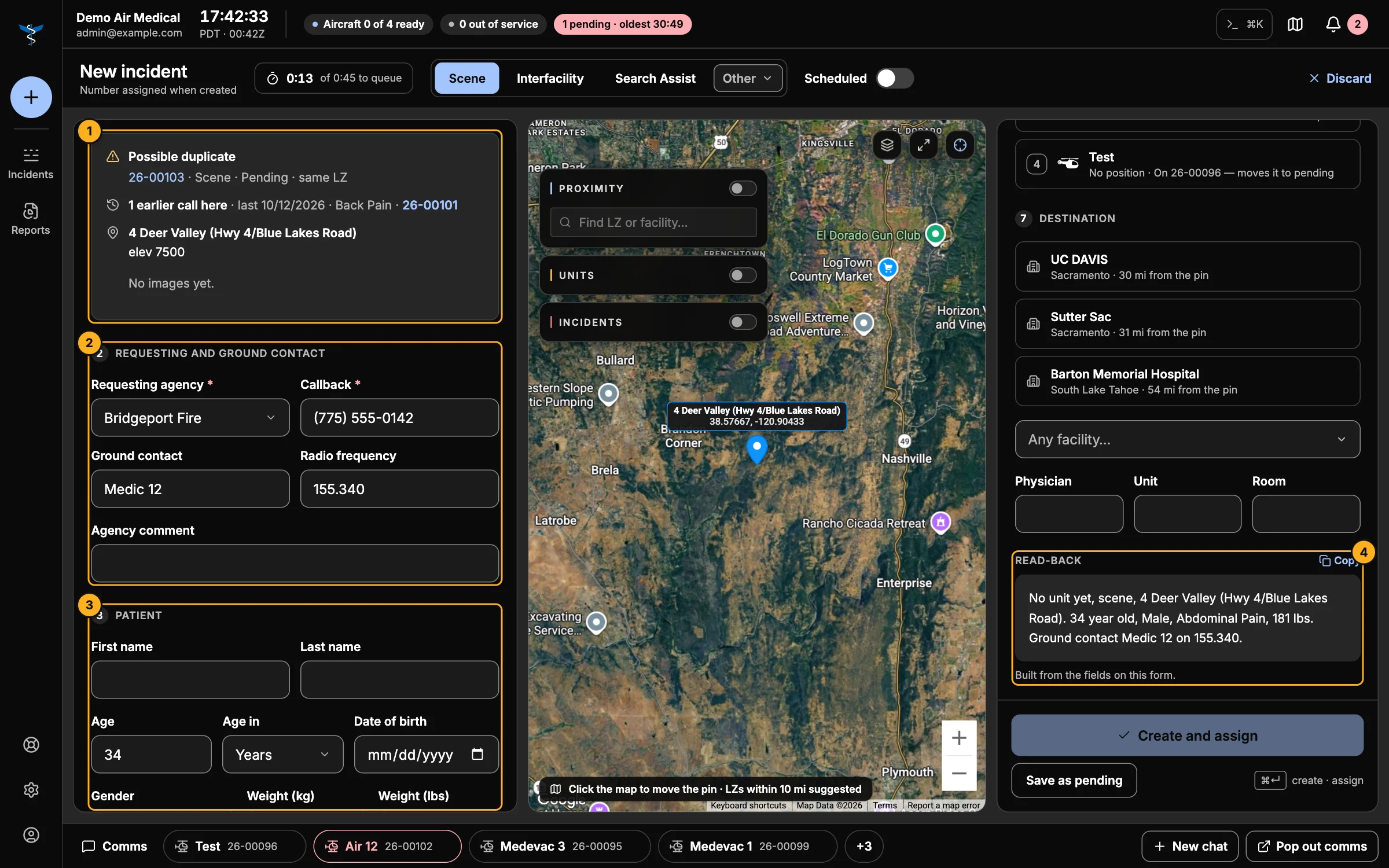Screen dimensions: 1389x868
Task: Open the map layers button
Action: pos(887,145)
